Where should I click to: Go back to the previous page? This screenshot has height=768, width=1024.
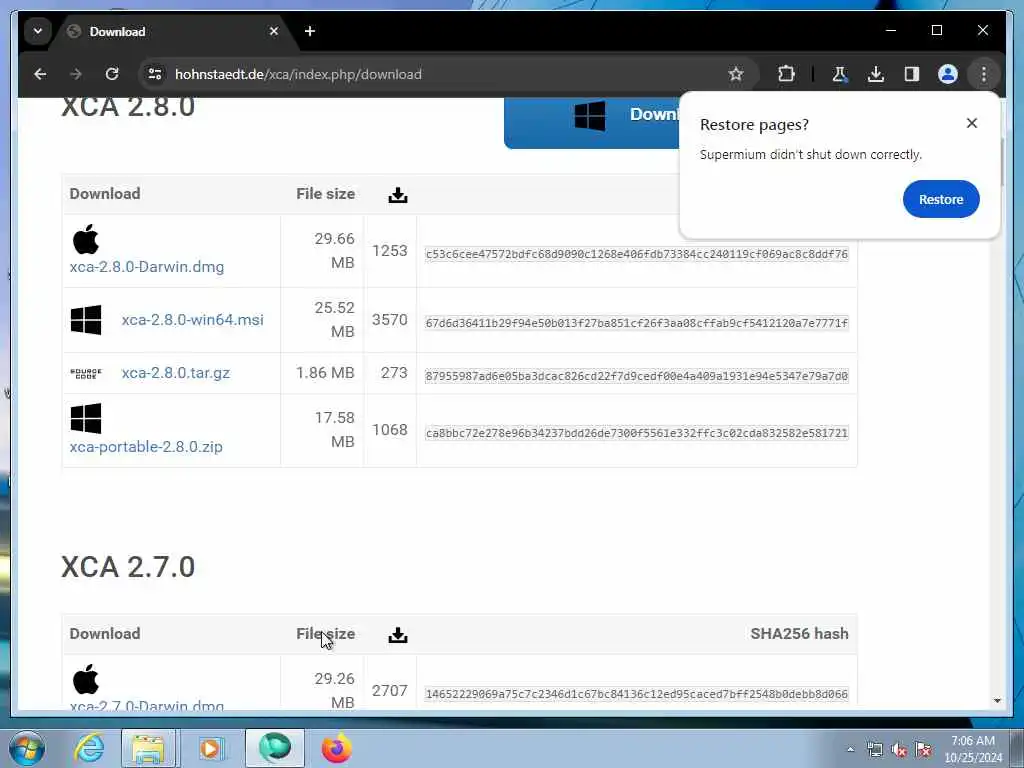(x=40, y=74)
